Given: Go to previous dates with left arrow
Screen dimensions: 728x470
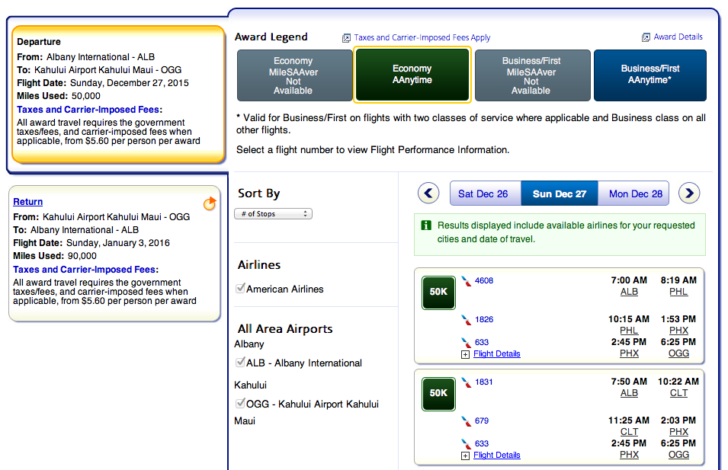Looking at the screenshot, I should click(428, 193).
